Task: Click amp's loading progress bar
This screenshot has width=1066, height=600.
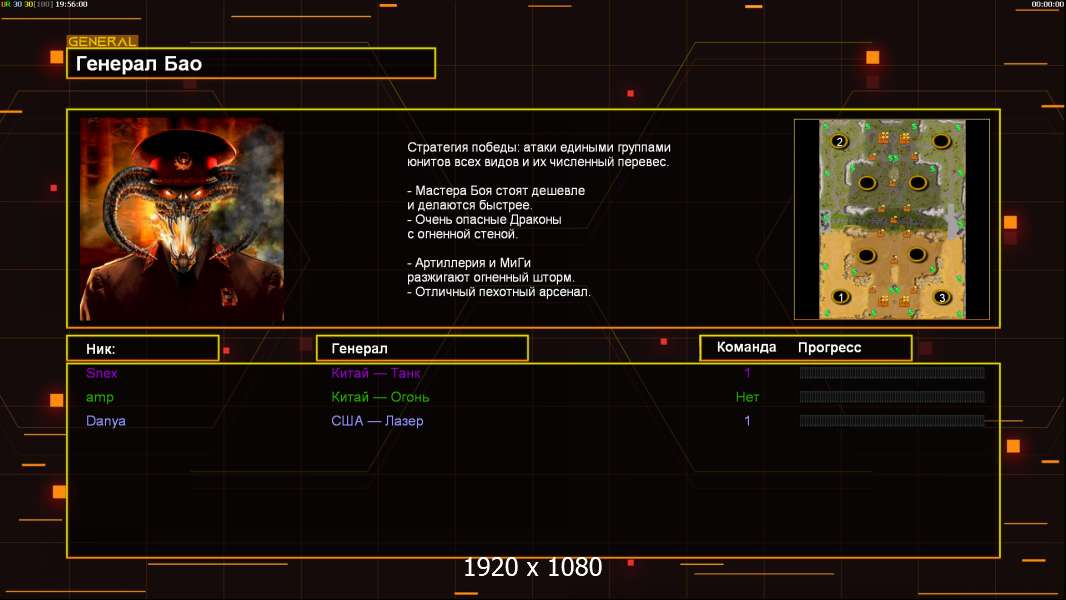Action: point(892,397)
